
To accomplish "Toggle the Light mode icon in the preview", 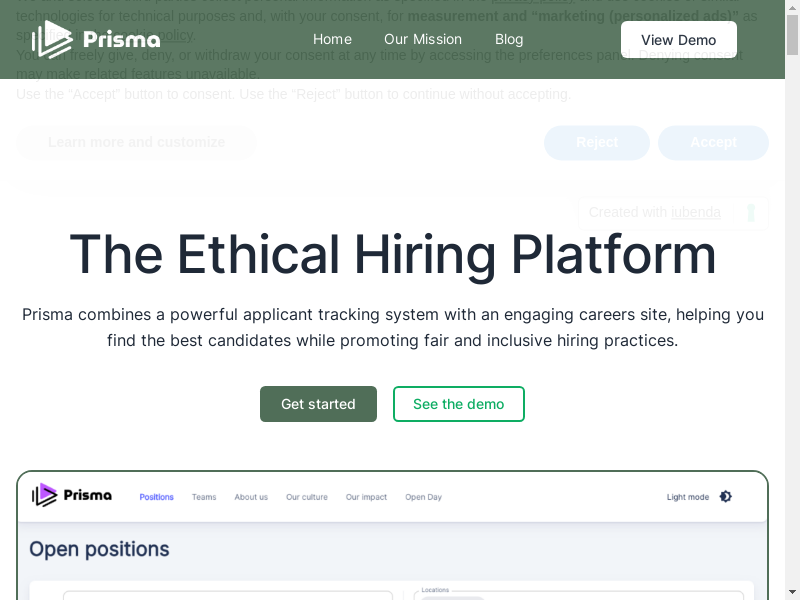I will (x=726, y=497).
